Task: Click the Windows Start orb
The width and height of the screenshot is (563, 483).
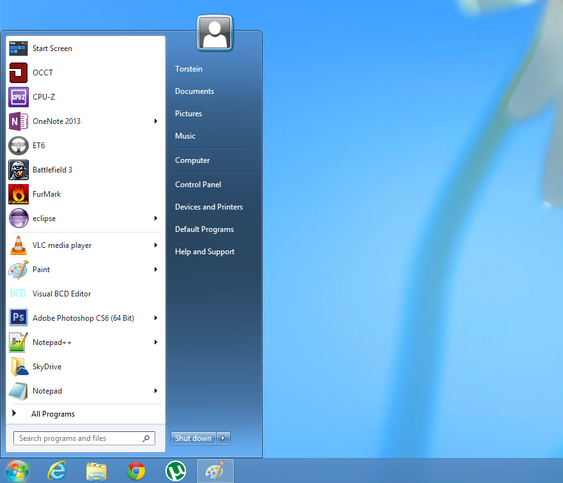Action: 16,470
